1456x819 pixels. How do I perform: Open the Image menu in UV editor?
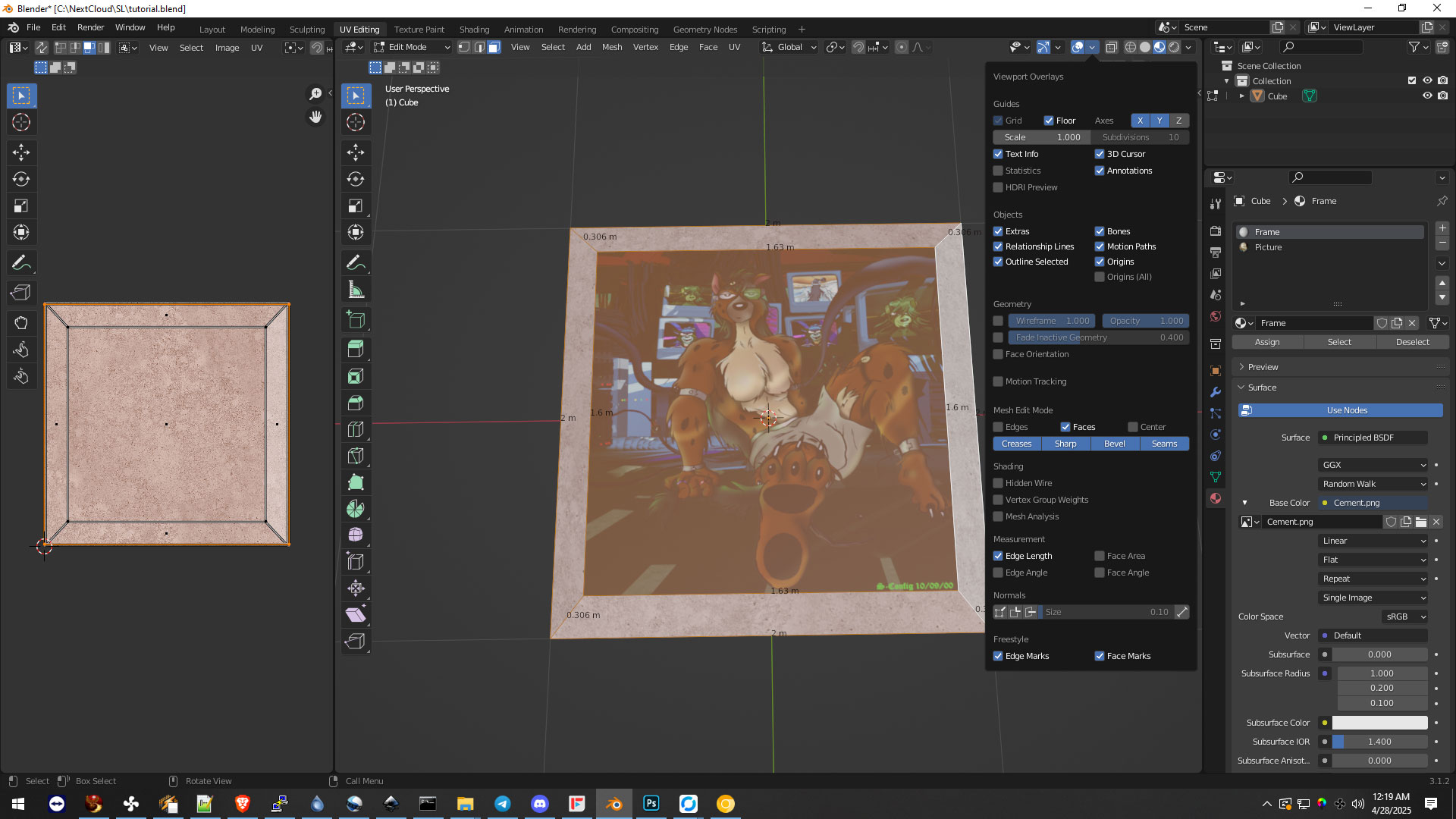227,48
